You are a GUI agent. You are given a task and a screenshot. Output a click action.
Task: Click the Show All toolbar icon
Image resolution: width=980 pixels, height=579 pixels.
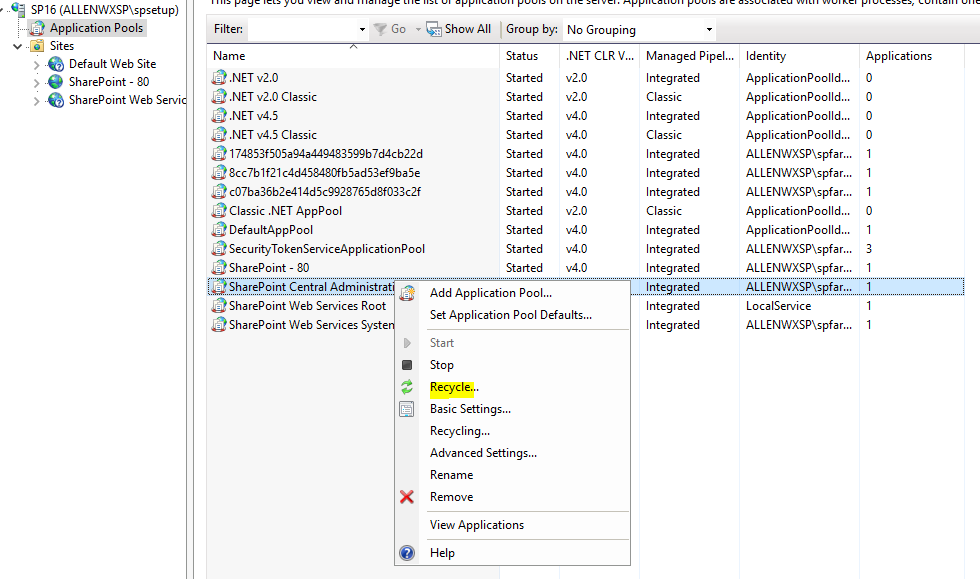434,29
